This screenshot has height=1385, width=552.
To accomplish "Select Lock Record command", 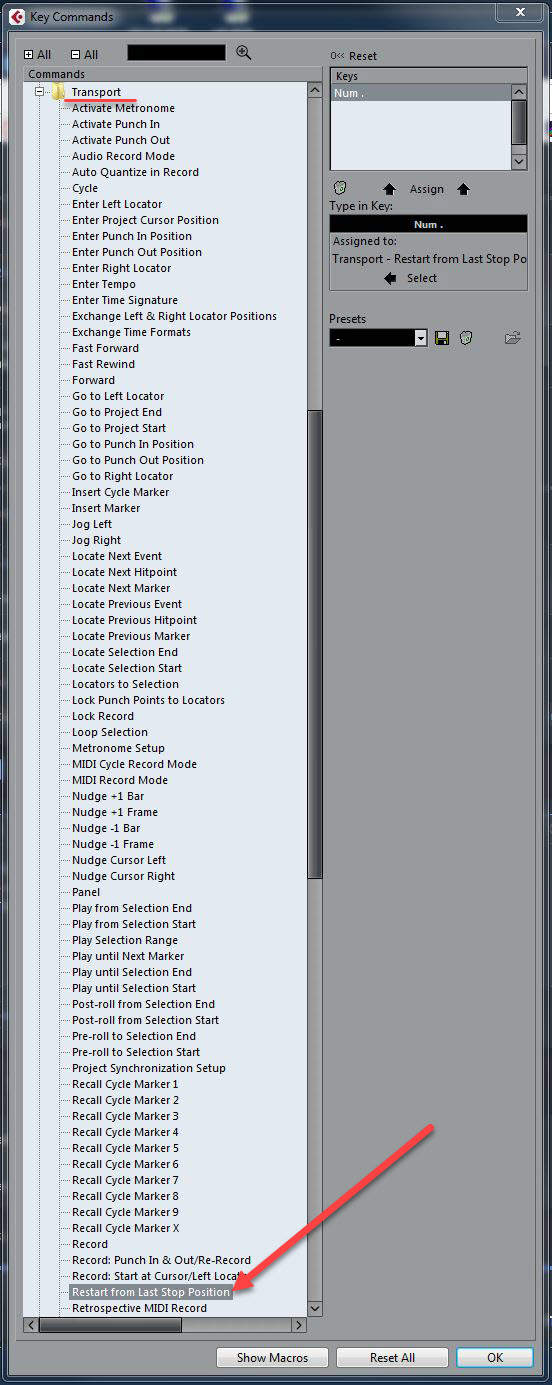I will pyautogui.click(x=103, y=716).
